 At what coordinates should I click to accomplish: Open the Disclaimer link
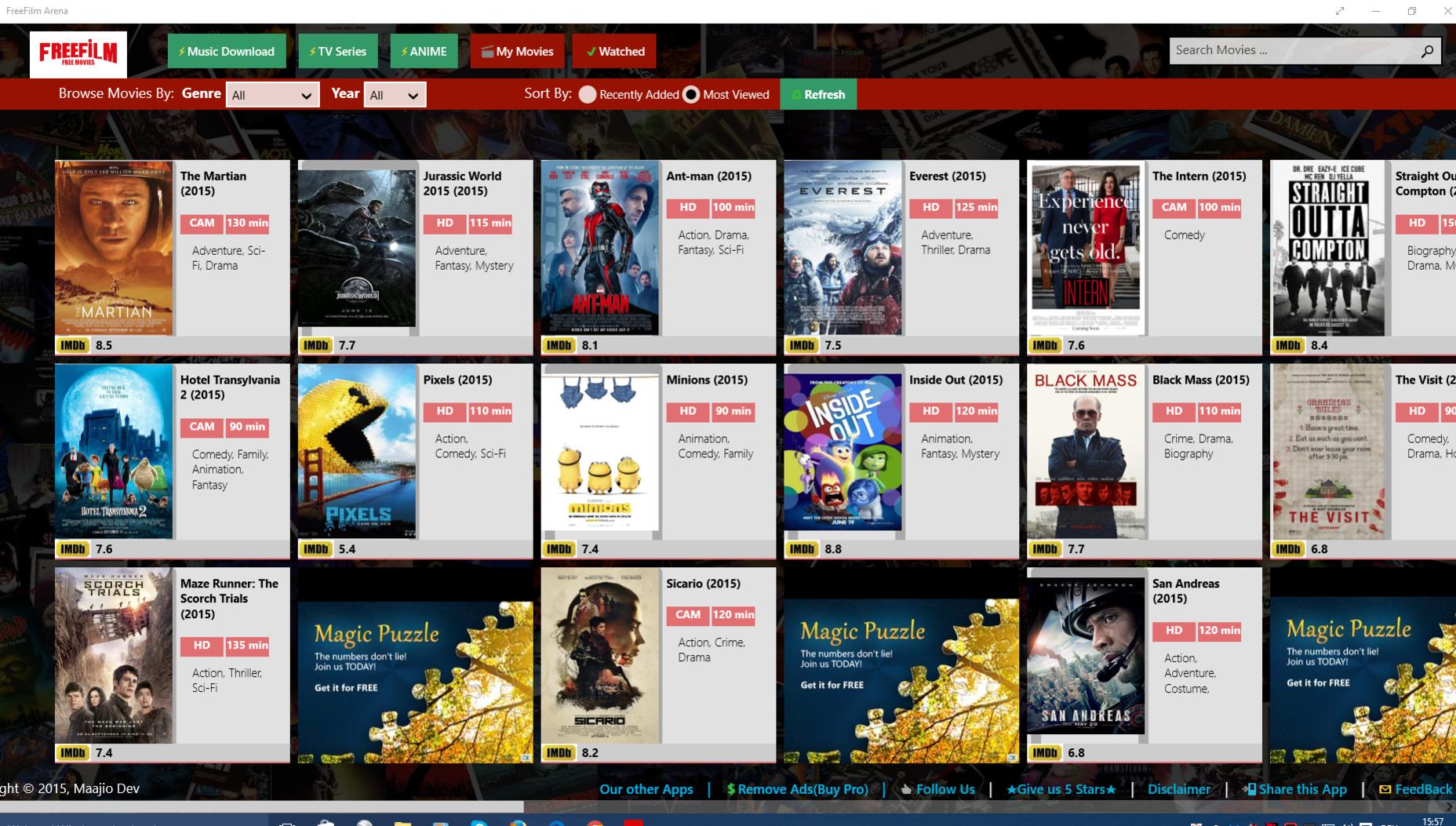[x=1179, y=789]
